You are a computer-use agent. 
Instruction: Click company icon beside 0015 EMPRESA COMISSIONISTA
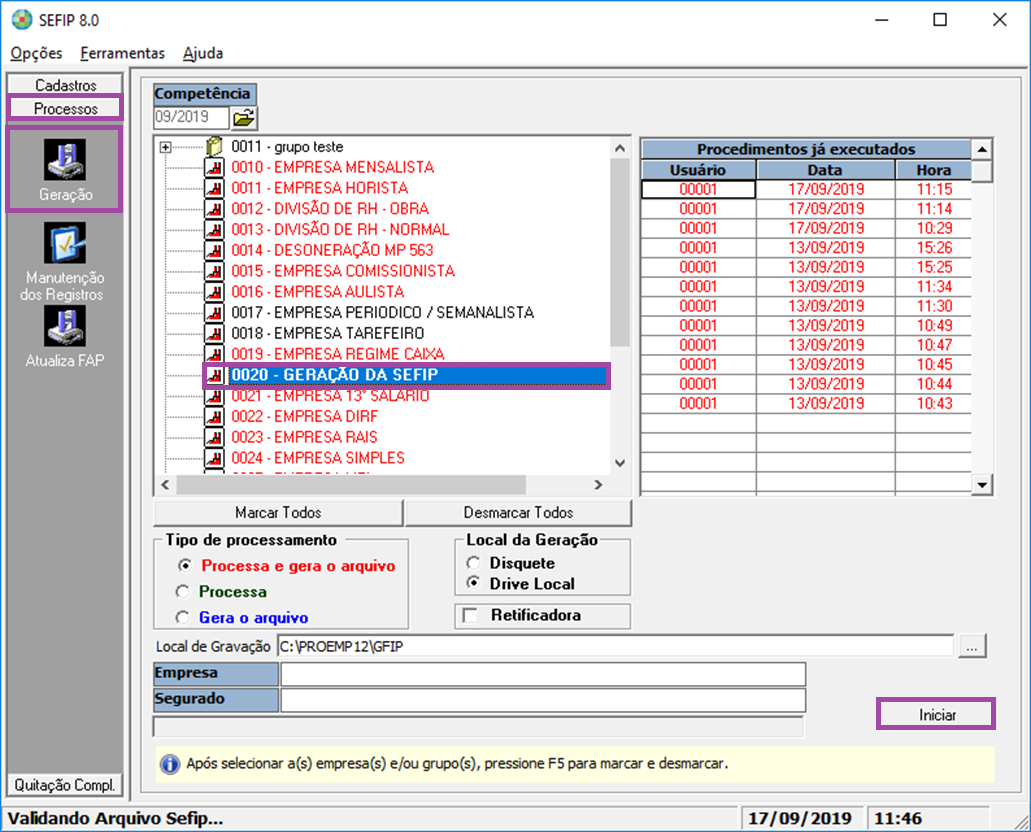(x=214, y=271)
